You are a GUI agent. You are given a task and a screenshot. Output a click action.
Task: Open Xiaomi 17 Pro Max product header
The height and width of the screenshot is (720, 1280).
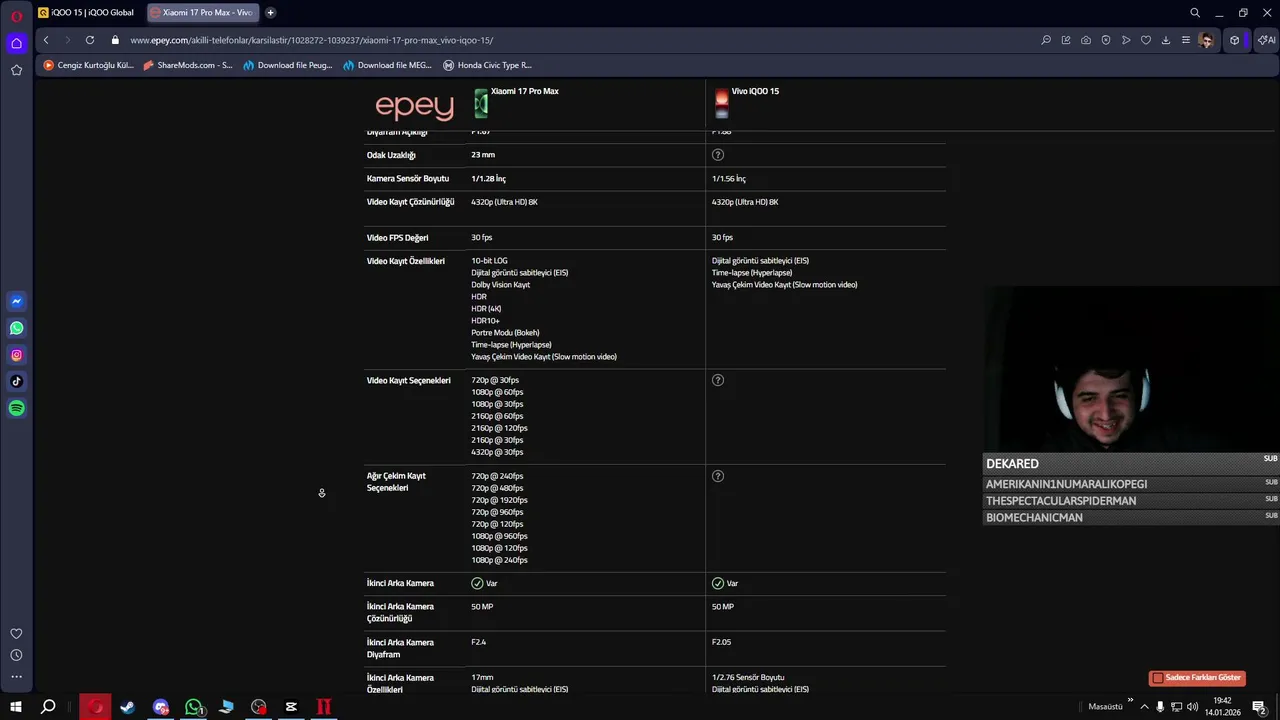tap(525, 91)
